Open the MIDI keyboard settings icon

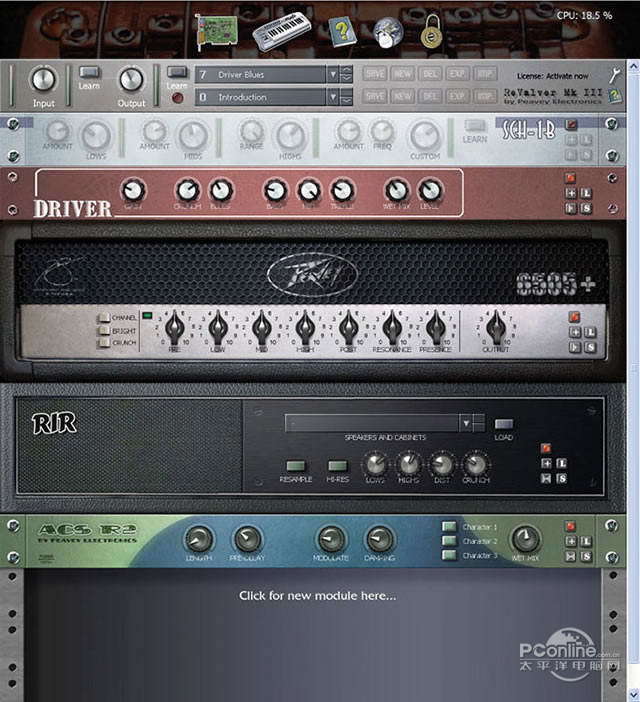coord(281,31)
